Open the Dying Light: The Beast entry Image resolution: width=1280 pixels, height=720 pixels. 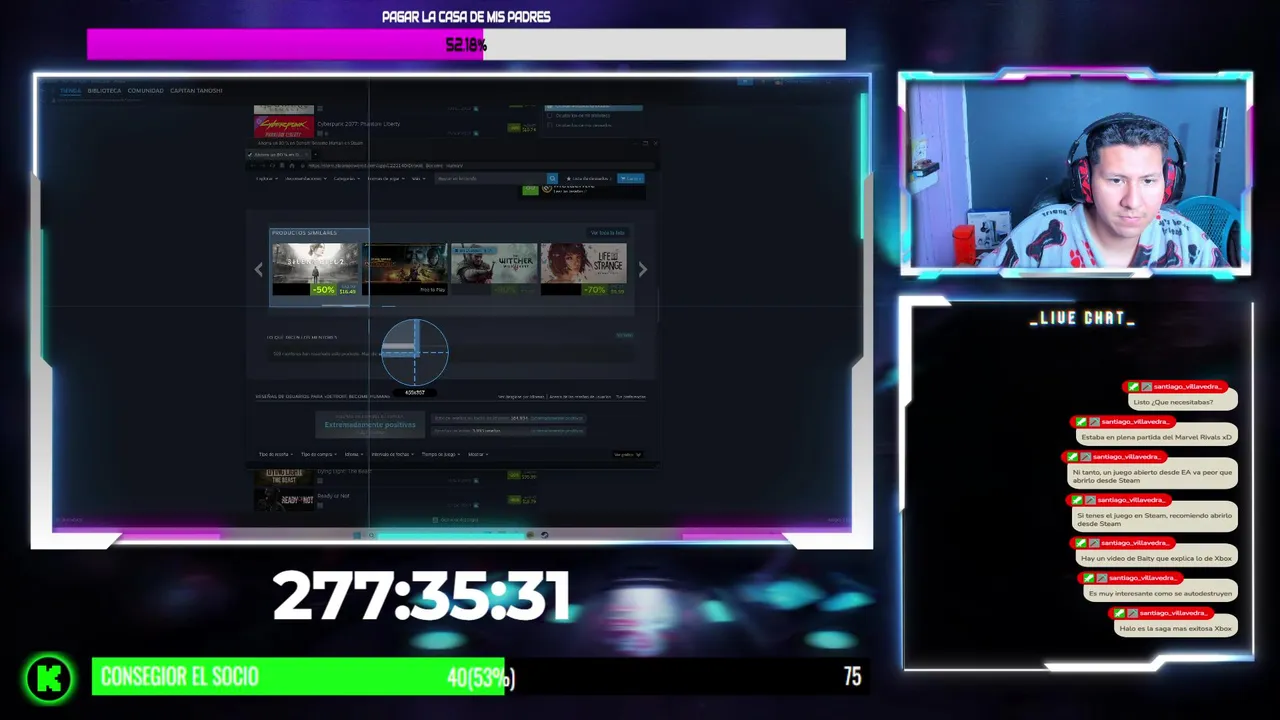coord(344,471)
